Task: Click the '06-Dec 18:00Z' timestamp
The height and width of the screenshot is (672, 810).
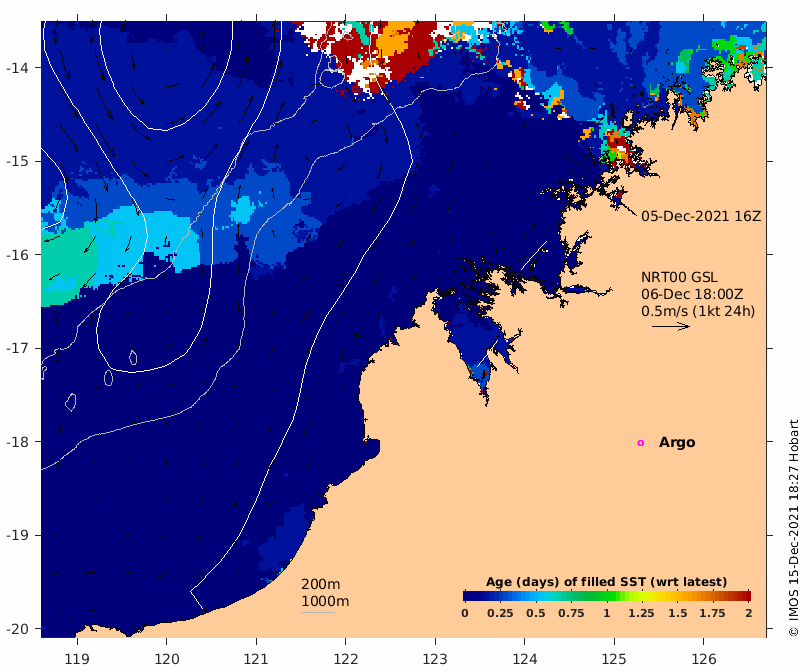Action: coord(692,294)
